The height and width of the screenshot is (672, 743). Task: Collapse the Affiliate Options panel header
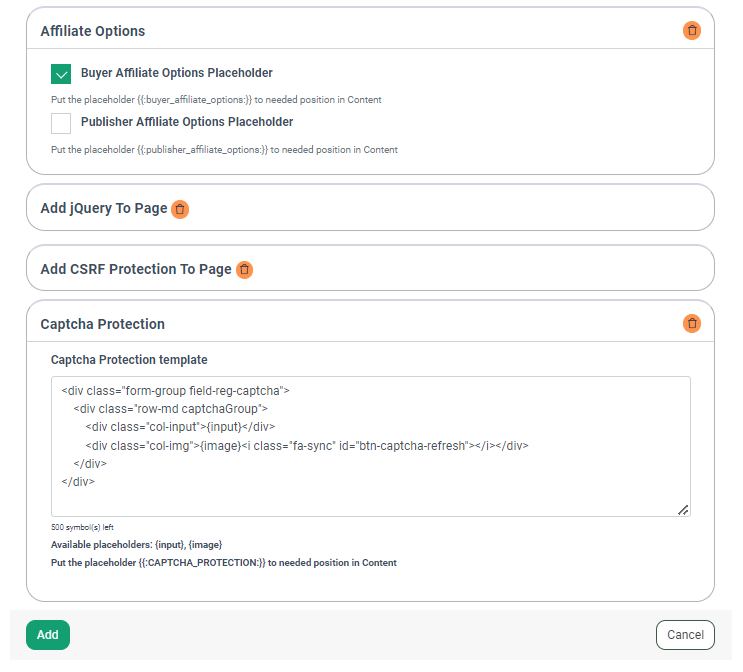[x=93, y=31]
